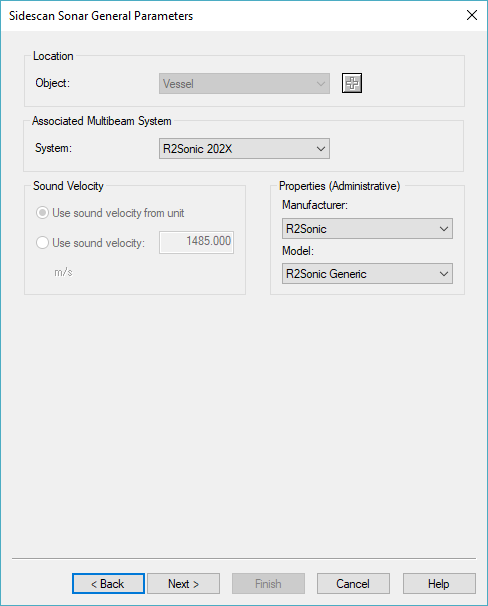Click the 'Model:' label
Image resolution: width=488 pixels, height=606 pixels.
[298, 251]
